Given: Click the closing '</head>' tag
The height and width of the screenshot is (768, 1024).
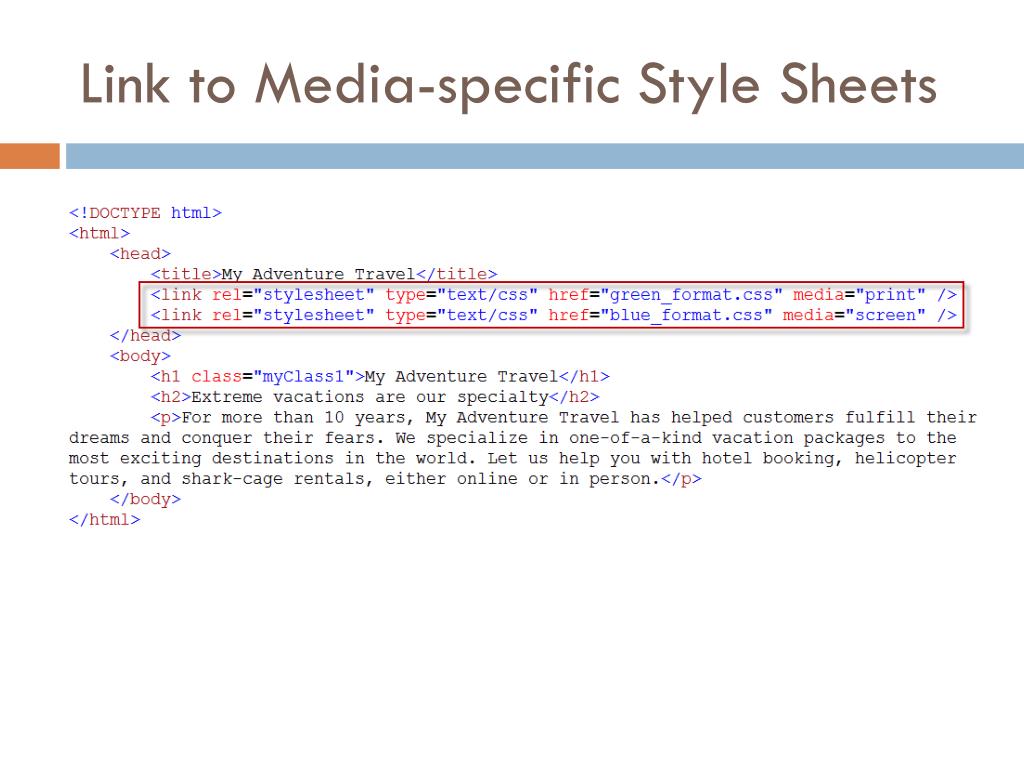Looking at the screenshot, I should point(146,335).
